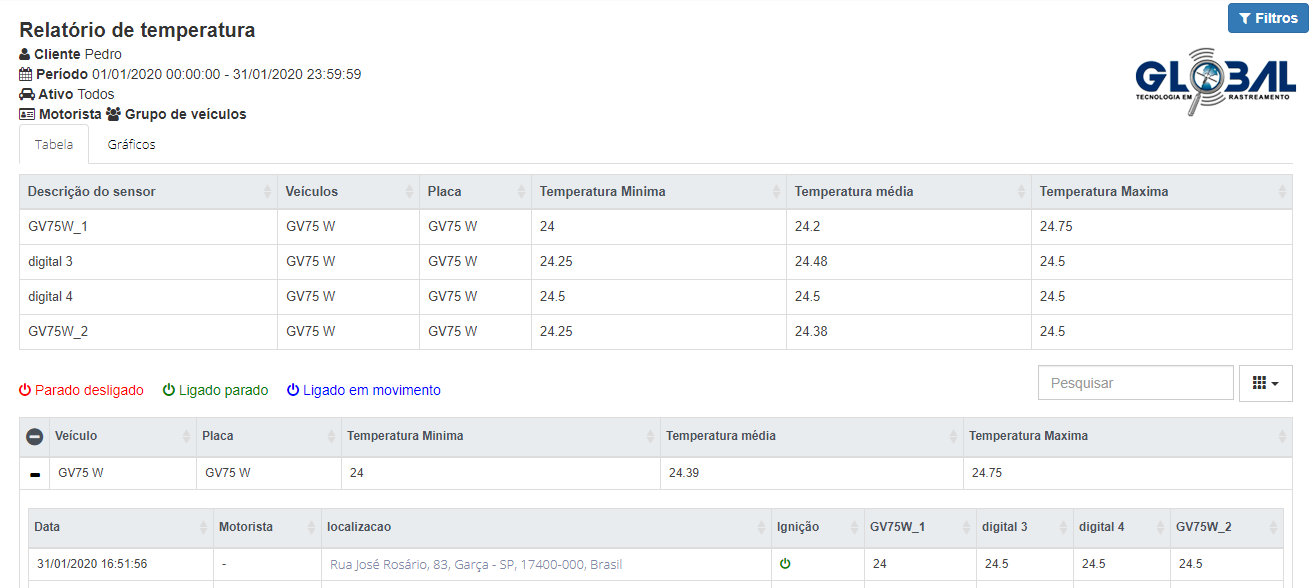Viewport: 1313px width, 588px height.
Task: Click the blue Ligado em movimento legend
Action: [x=363, y=391]
